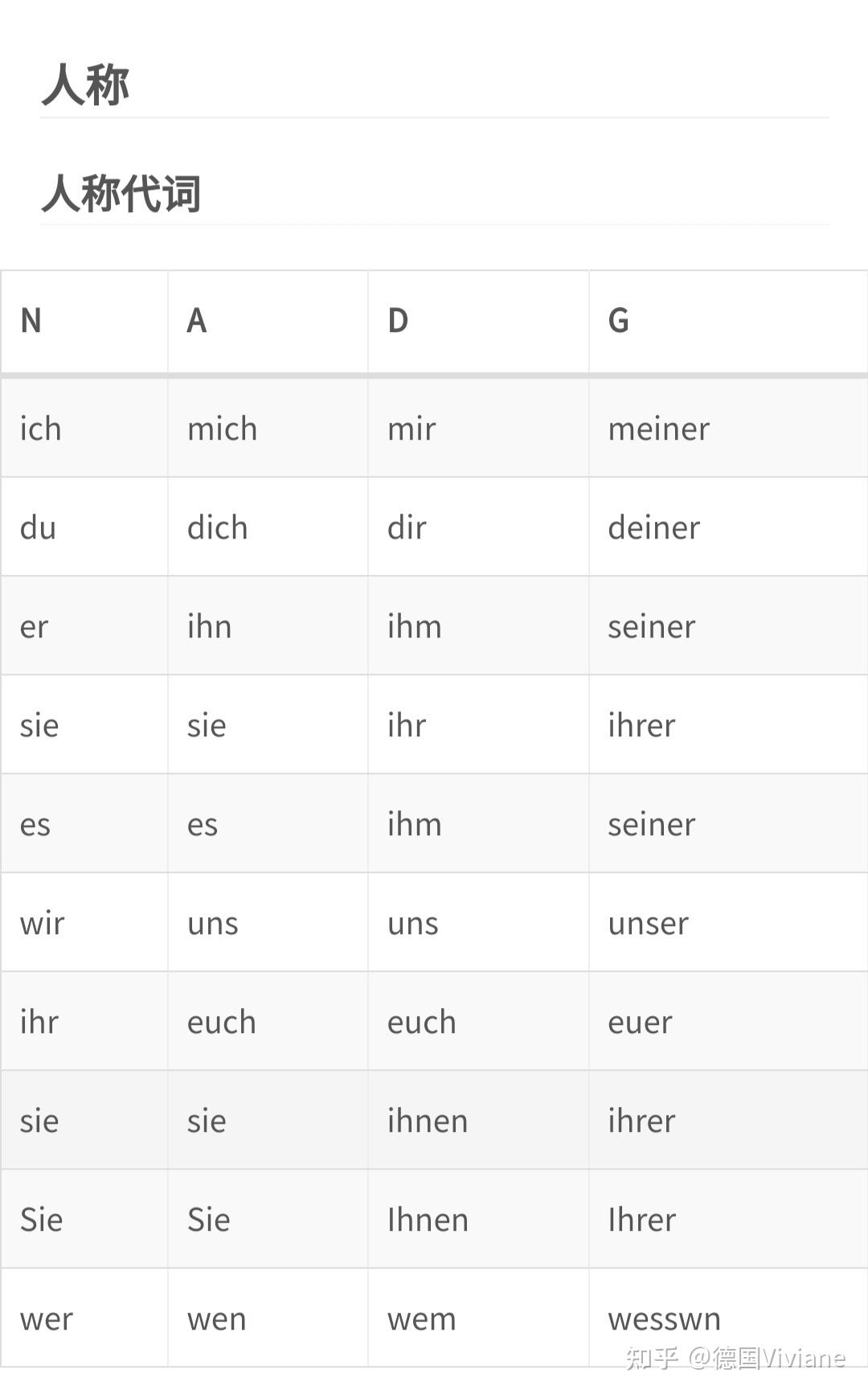Click the "wesswn" cell

pyautogui.click(x=664, y=1318)
